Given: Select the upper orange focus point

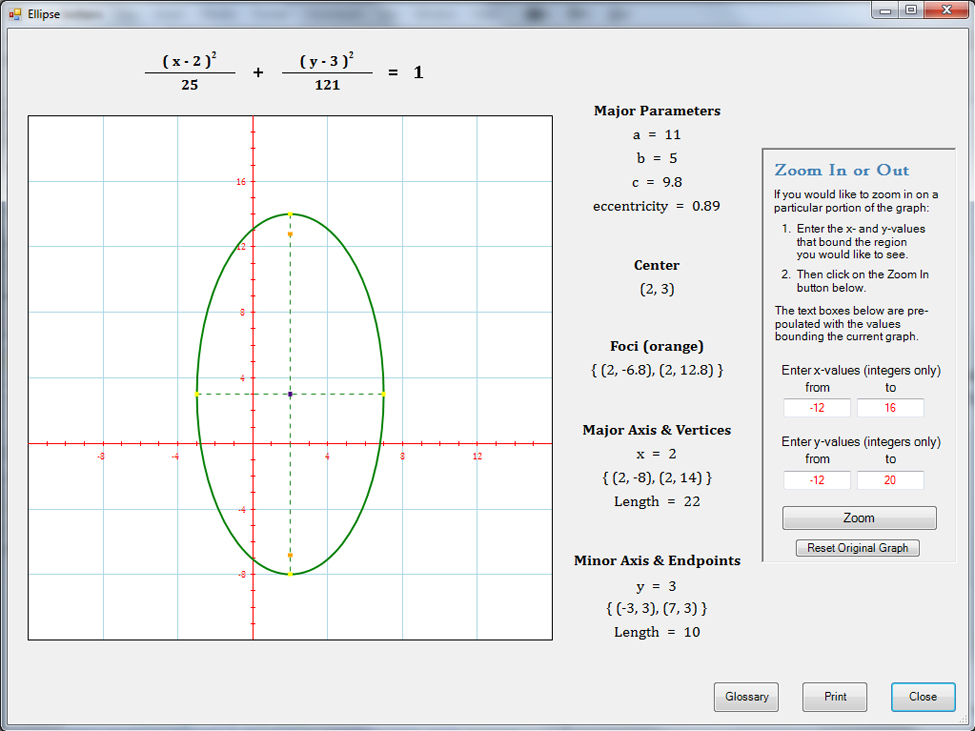Looking at the screenshot, I should [290, 234].
